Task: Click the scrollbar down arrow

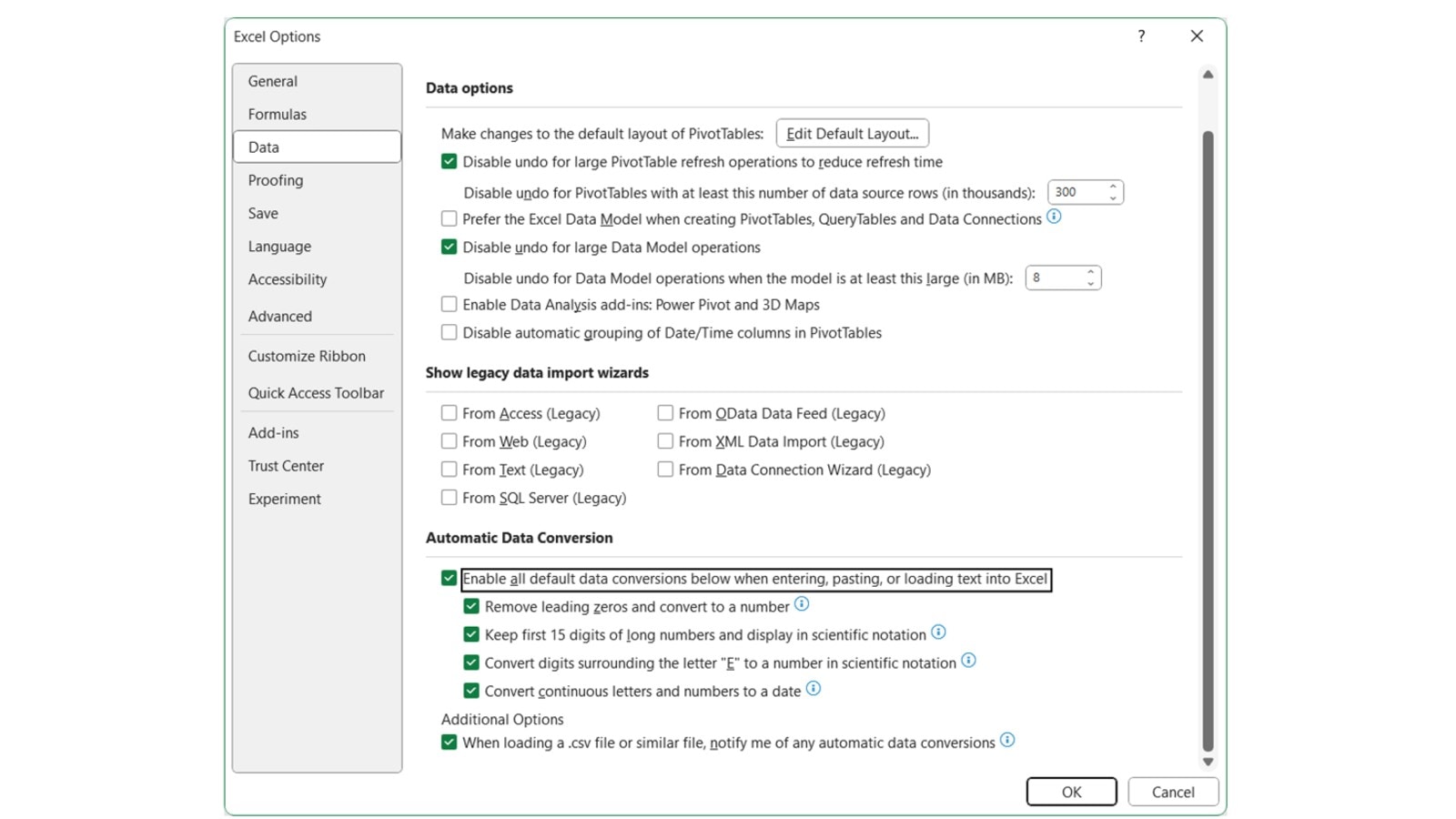Action: pos(1208,762)
